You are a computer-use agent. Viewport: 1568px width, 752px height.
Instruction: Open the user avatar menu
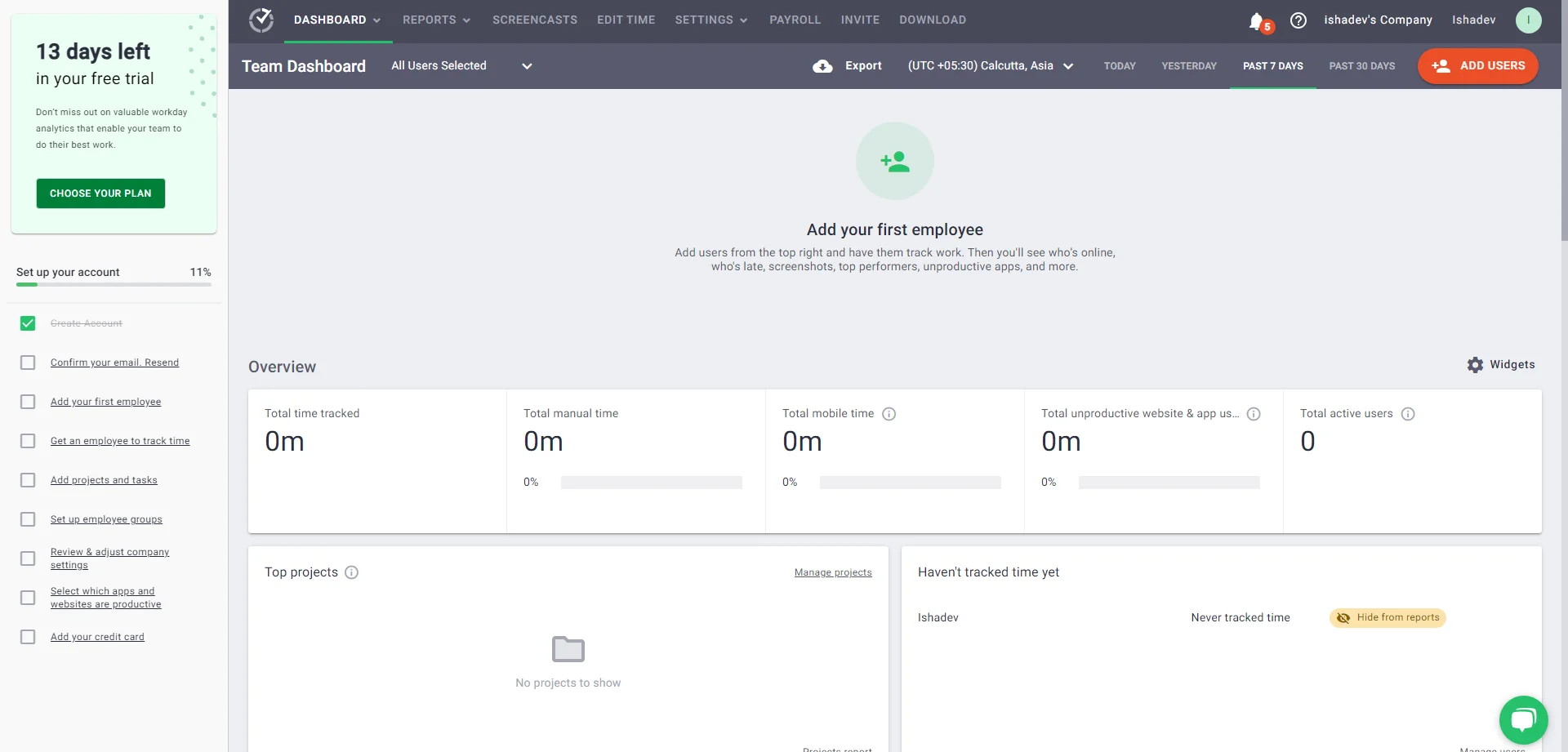(1528, 20)
